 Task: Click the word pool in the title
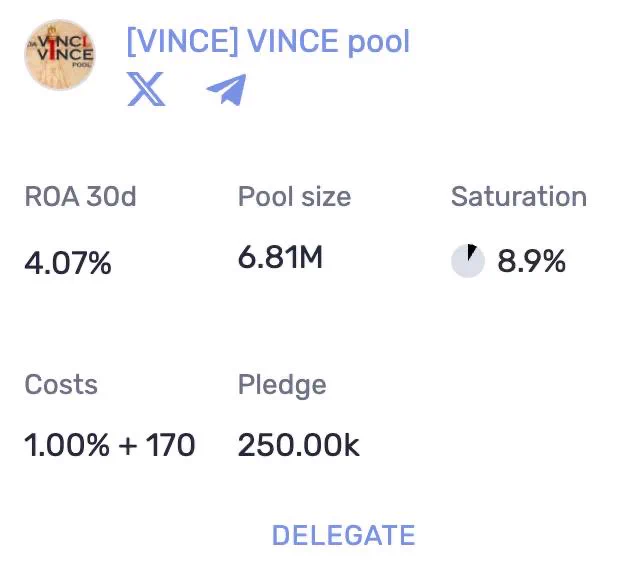pyautogui.click(x=379, y=42)
